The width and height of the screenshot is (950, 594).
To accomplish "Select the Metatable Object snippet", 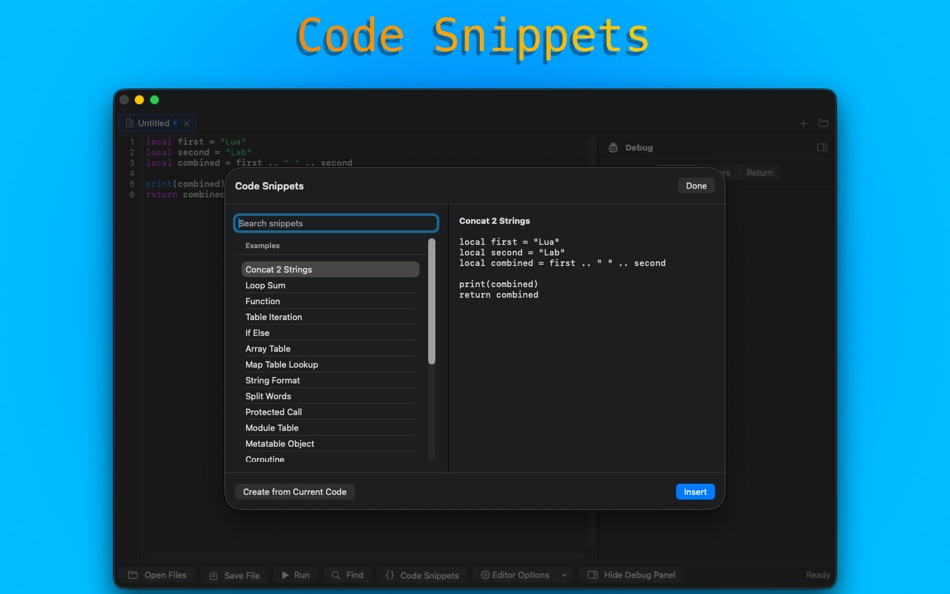I will coord(330,443).
